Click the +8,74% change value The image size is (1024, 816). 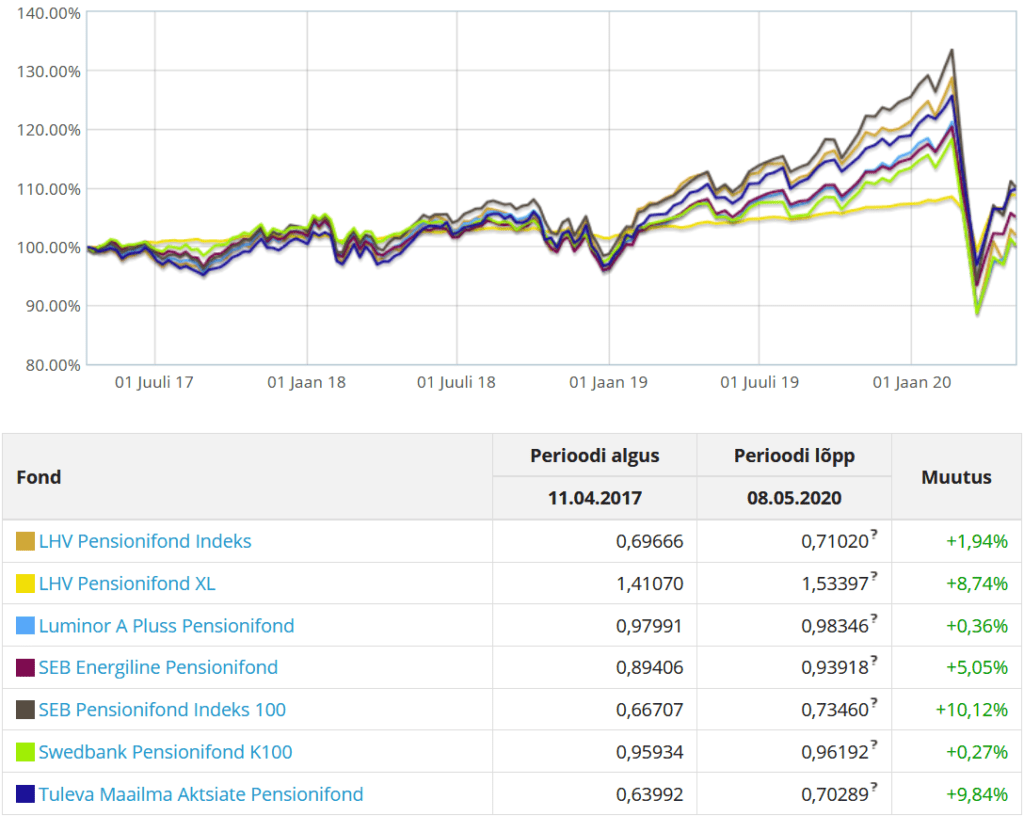click(x=977, y=584)
